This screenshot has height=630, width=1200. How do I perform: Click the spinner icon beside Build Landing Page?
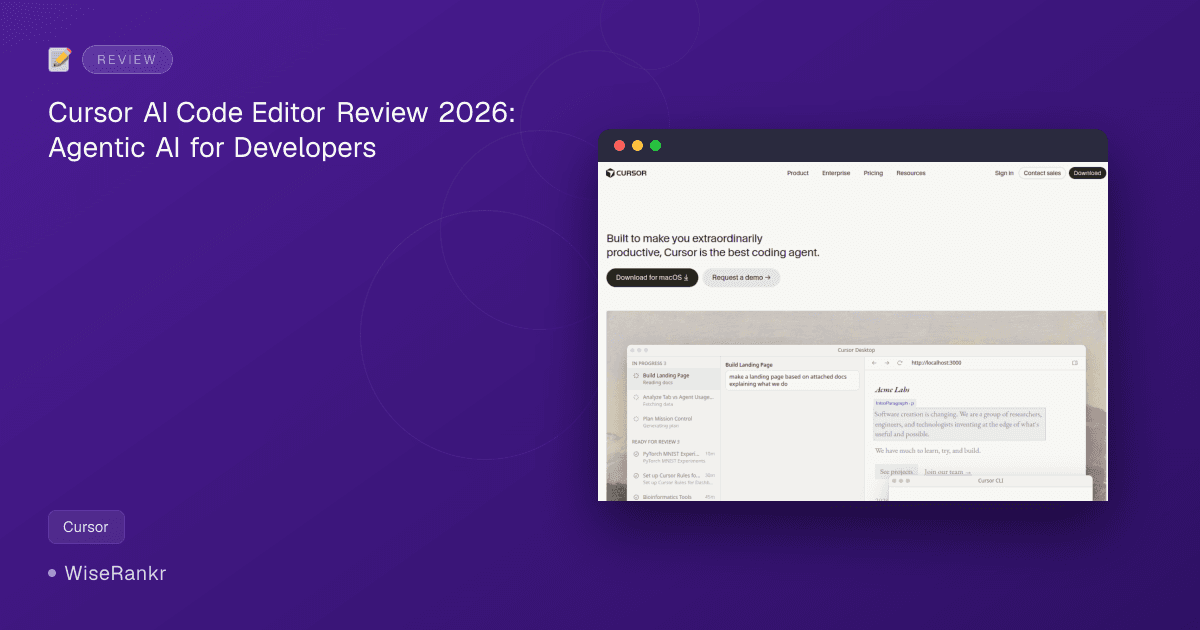636,376
